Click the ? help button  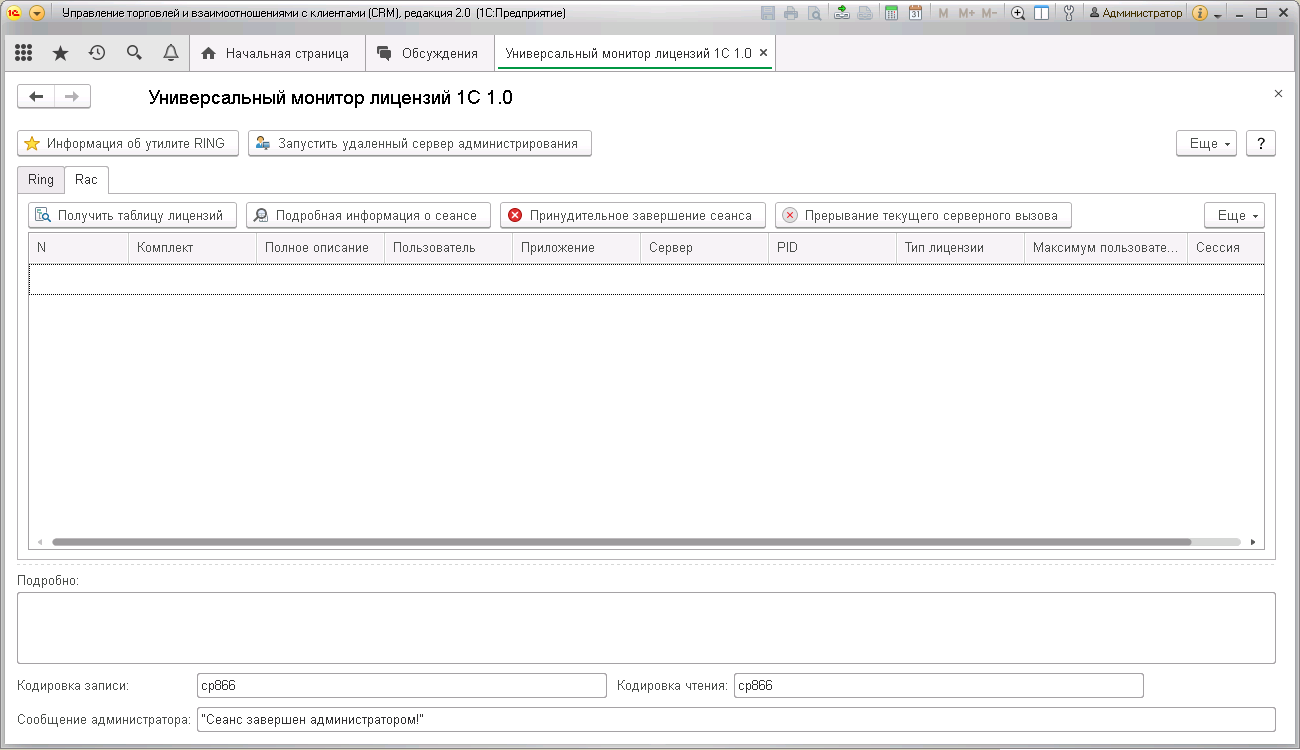(1261, 143)
